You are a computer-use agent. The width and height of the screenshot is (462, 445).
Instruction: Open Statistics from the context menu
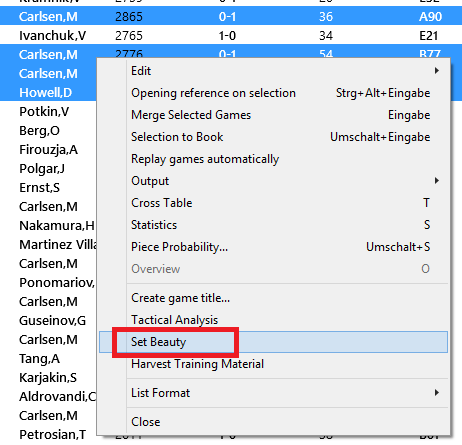273,225
